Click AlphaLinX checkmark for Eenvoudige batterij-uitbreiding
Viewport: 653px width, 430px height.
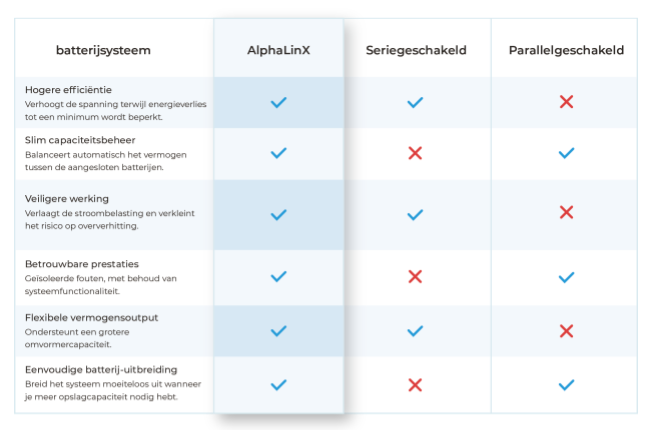pyautogui.click(x=279, y=384)
